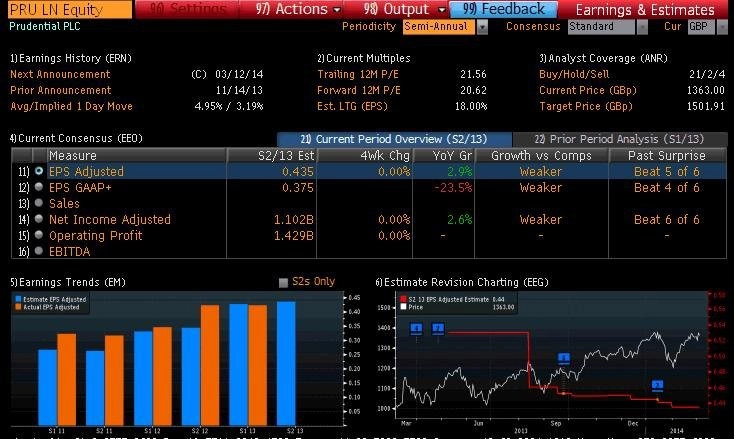
Task: Click Net Income Adjusted estimate 1.102B
Action: pos(294,220)
